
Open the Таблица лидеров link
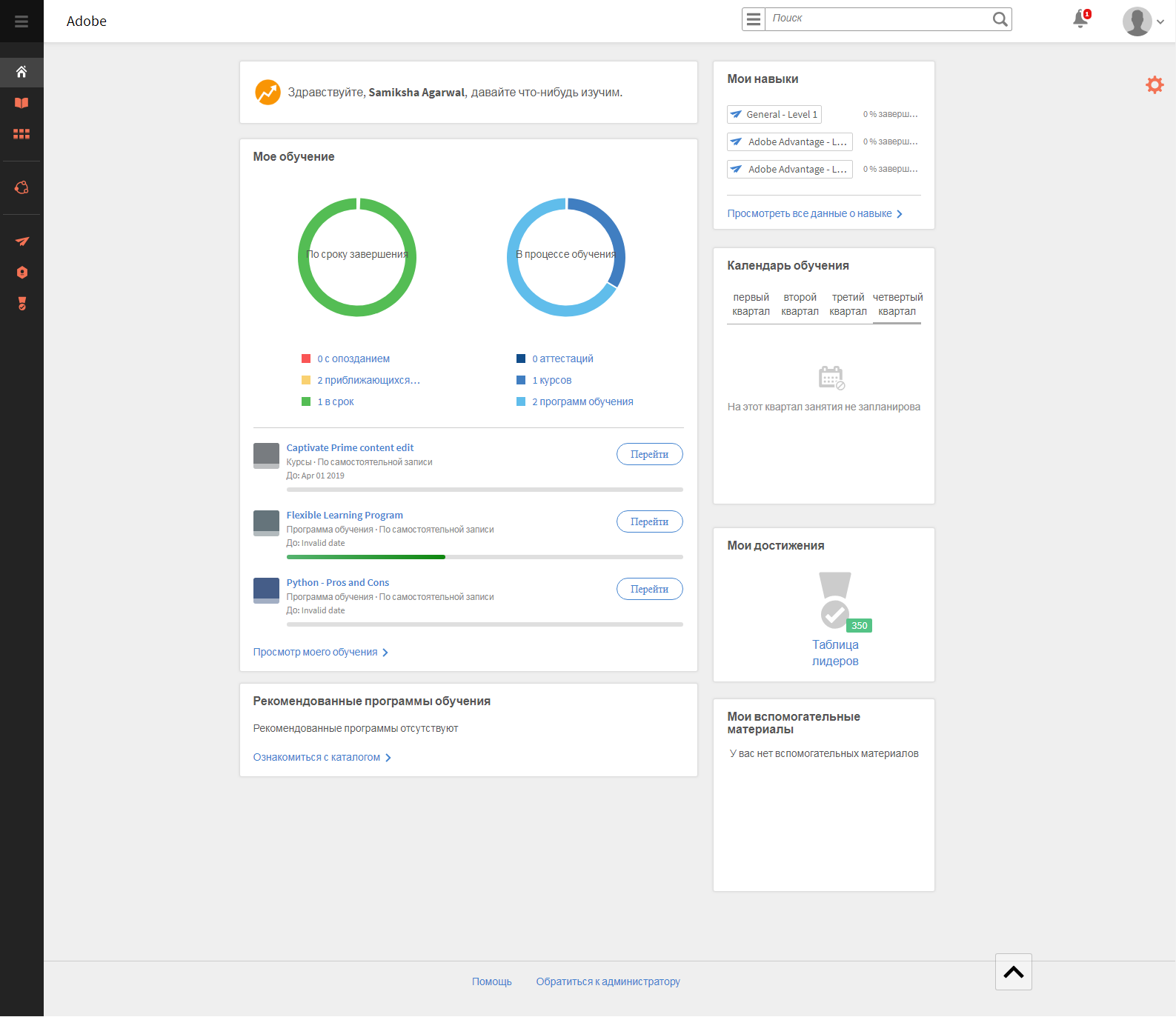click(x=835, y=653)
